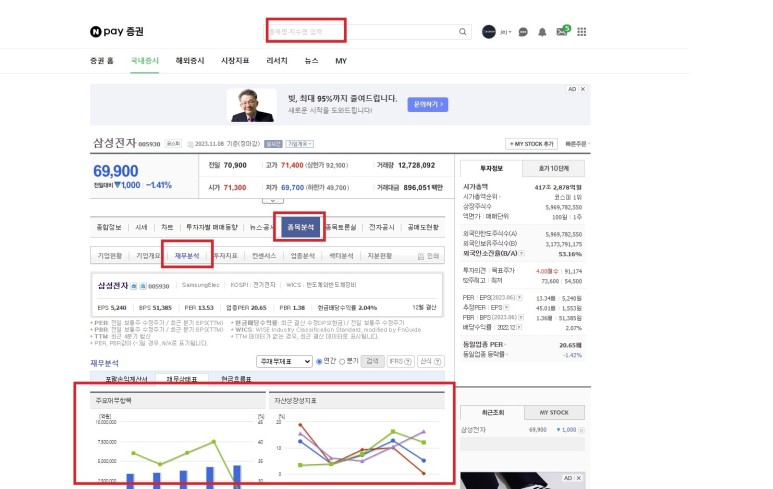Viewport: 773px width, 489px height.
Task: Open the account name dropdown beside avatar
Action: (x=505, y=32)
